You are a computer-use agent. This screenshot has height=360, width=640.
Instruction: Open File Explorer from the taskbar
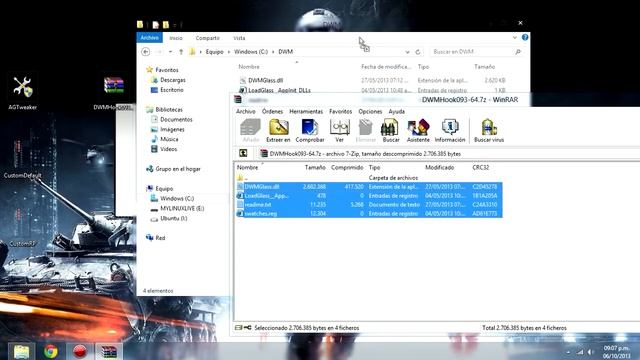[x=21, y=351]
